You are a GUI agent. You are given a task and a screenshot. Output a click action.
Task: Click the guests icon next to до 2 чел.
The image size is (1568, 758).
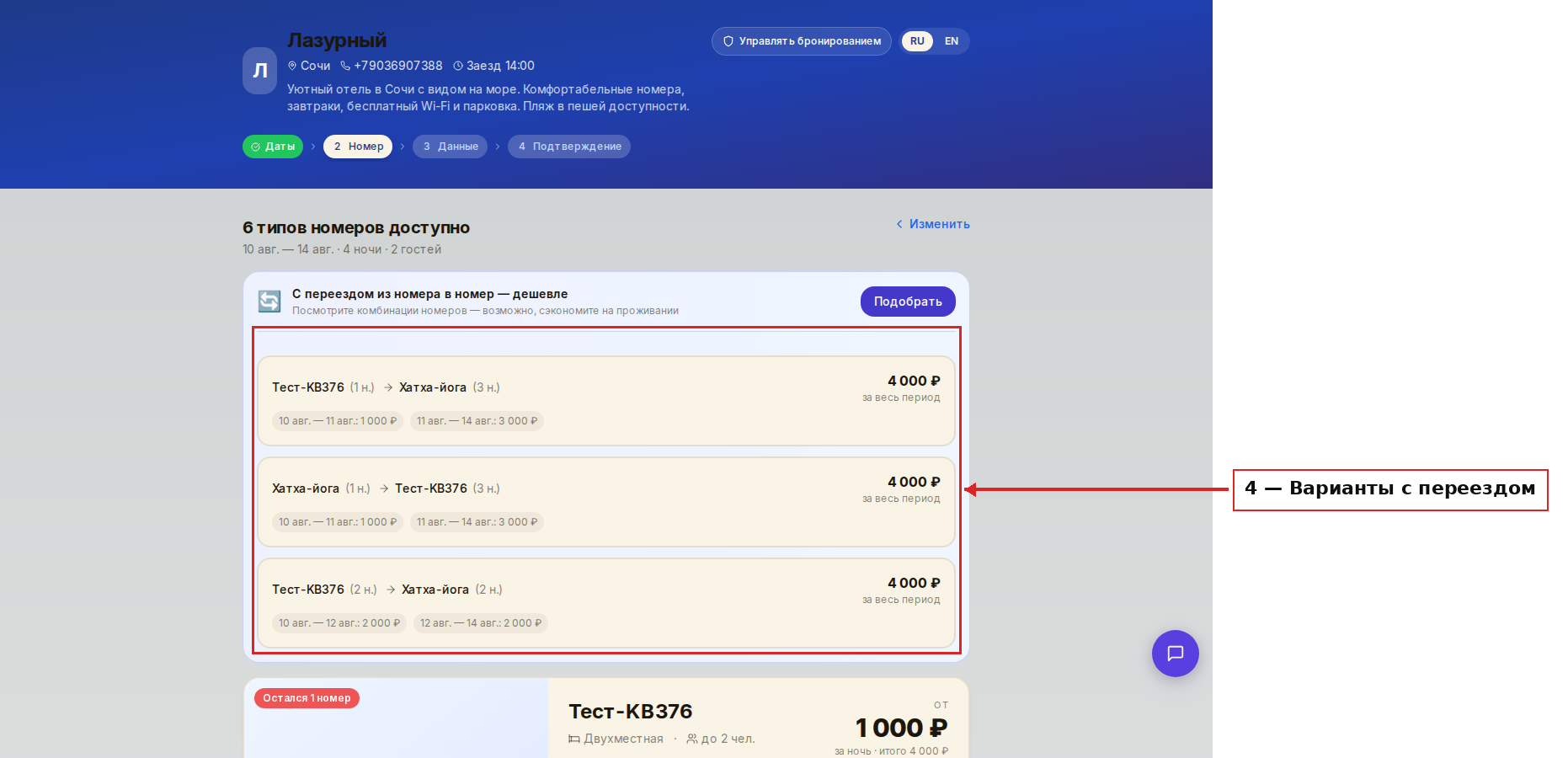[x=692, y=739]
